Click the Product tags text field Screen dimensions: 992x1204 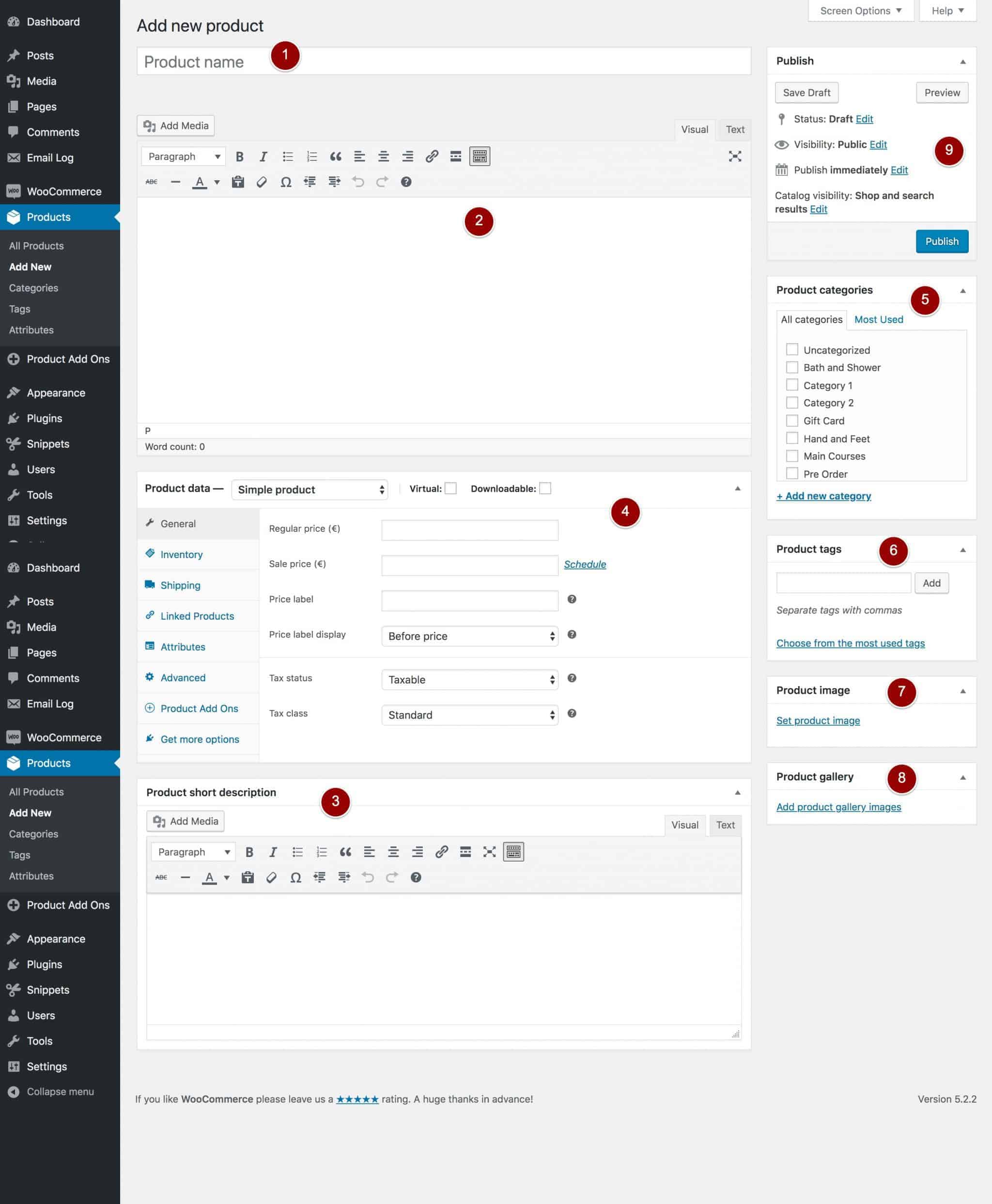[x=843, y=583]
